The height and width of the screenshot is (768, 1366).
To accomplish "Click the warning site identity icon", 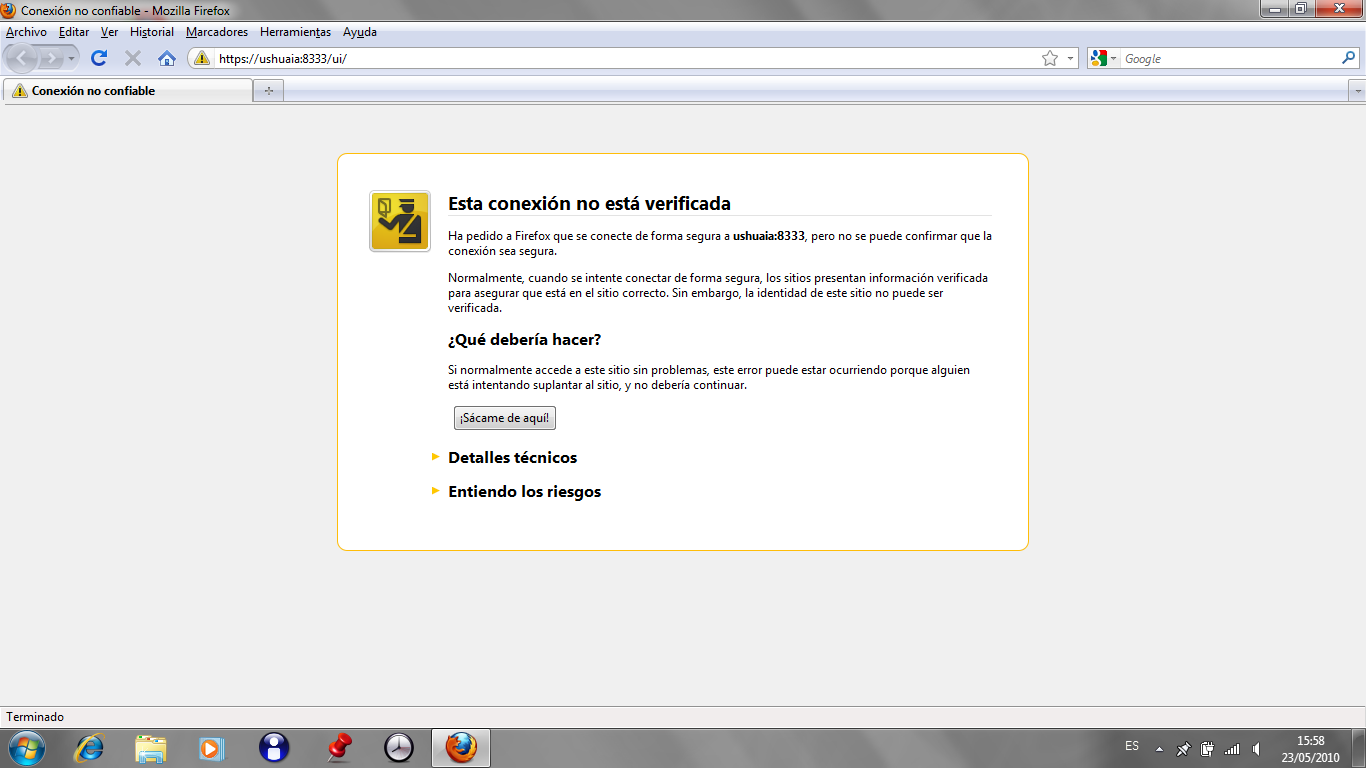I will [202, 58].
